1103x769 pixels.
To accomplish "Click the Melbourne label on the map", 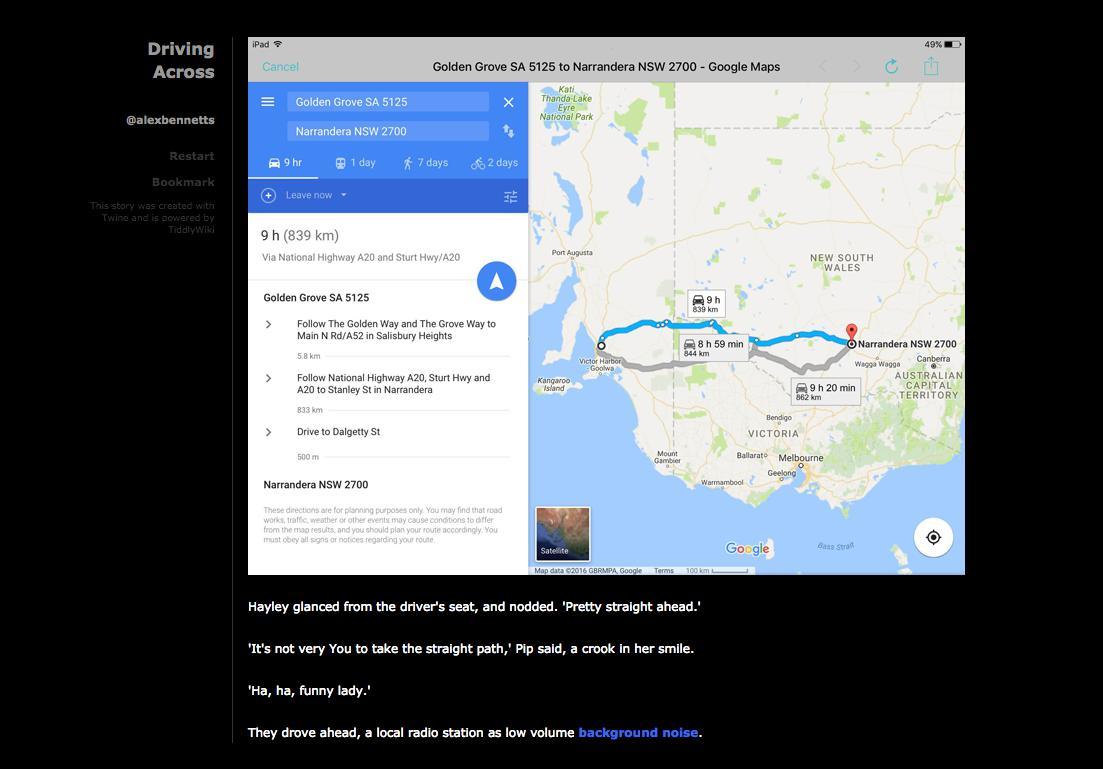I will 801,458.
